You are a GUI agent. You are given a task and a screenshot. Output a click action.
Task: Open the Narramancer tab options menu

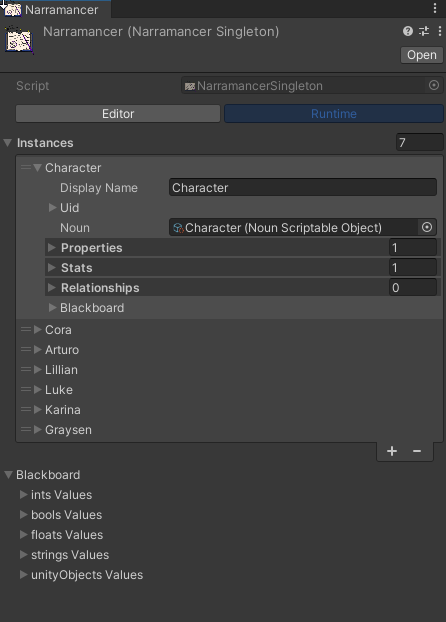click(x=435, y=8)
